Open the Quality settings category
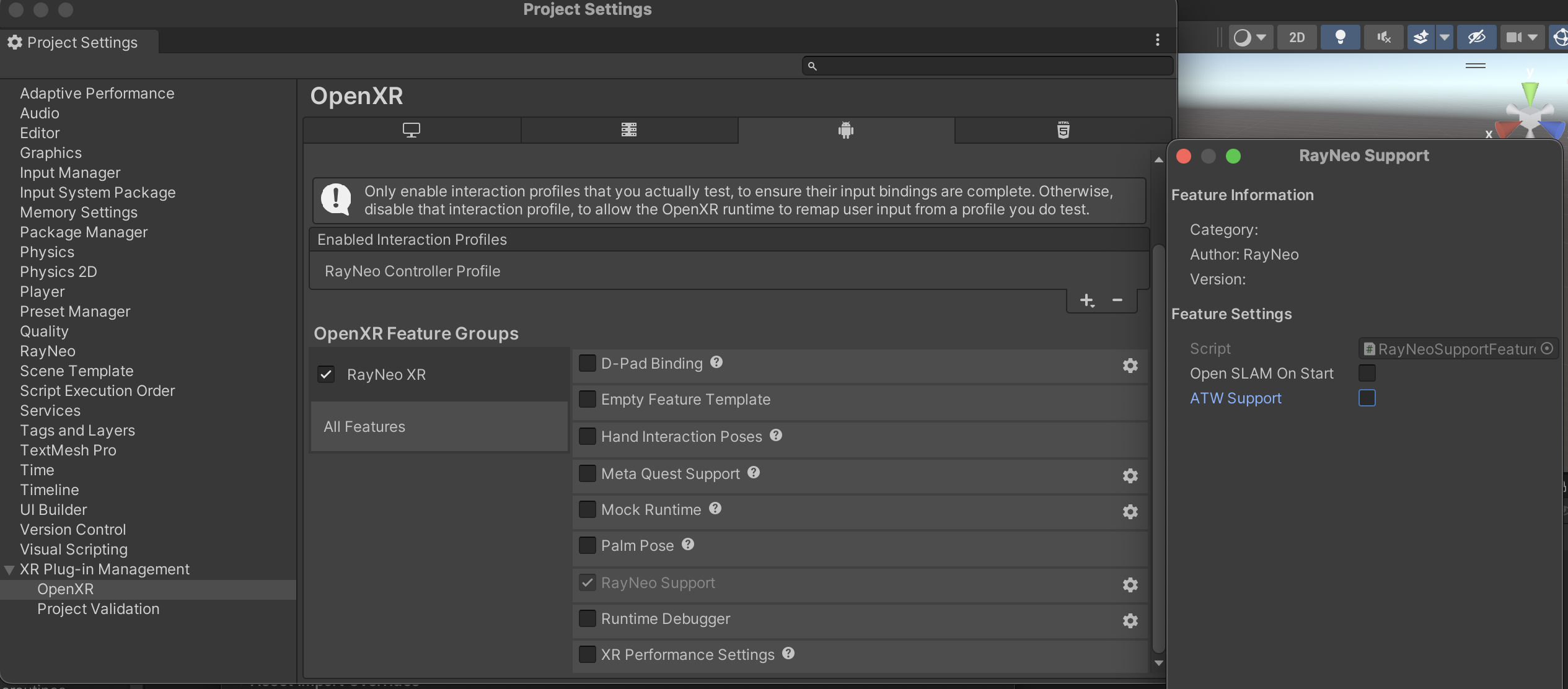This screenshot has height=689, width=1568. [x=44, y=331]
